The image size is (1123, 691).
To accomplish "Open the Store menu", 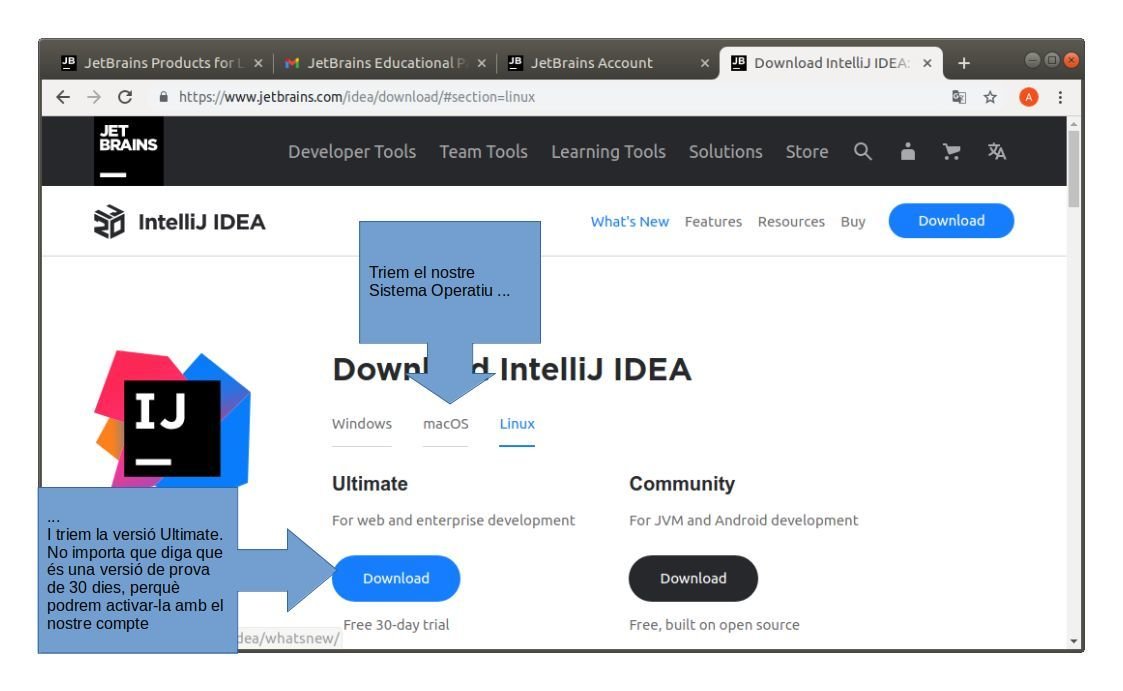I will click(806, 152).
